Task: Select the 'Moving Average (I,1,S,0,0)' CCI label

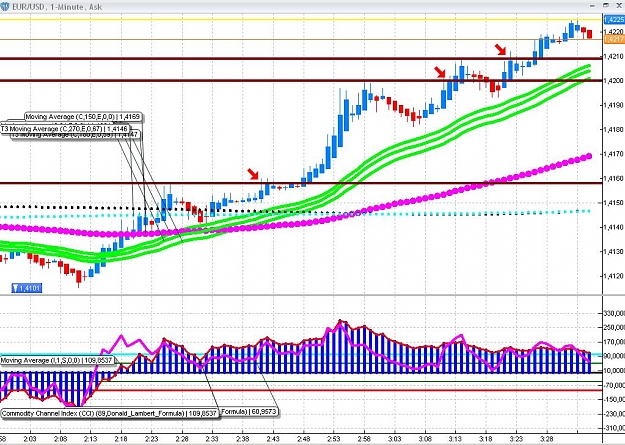Action: pyautogui.click(x=57, y=360)
